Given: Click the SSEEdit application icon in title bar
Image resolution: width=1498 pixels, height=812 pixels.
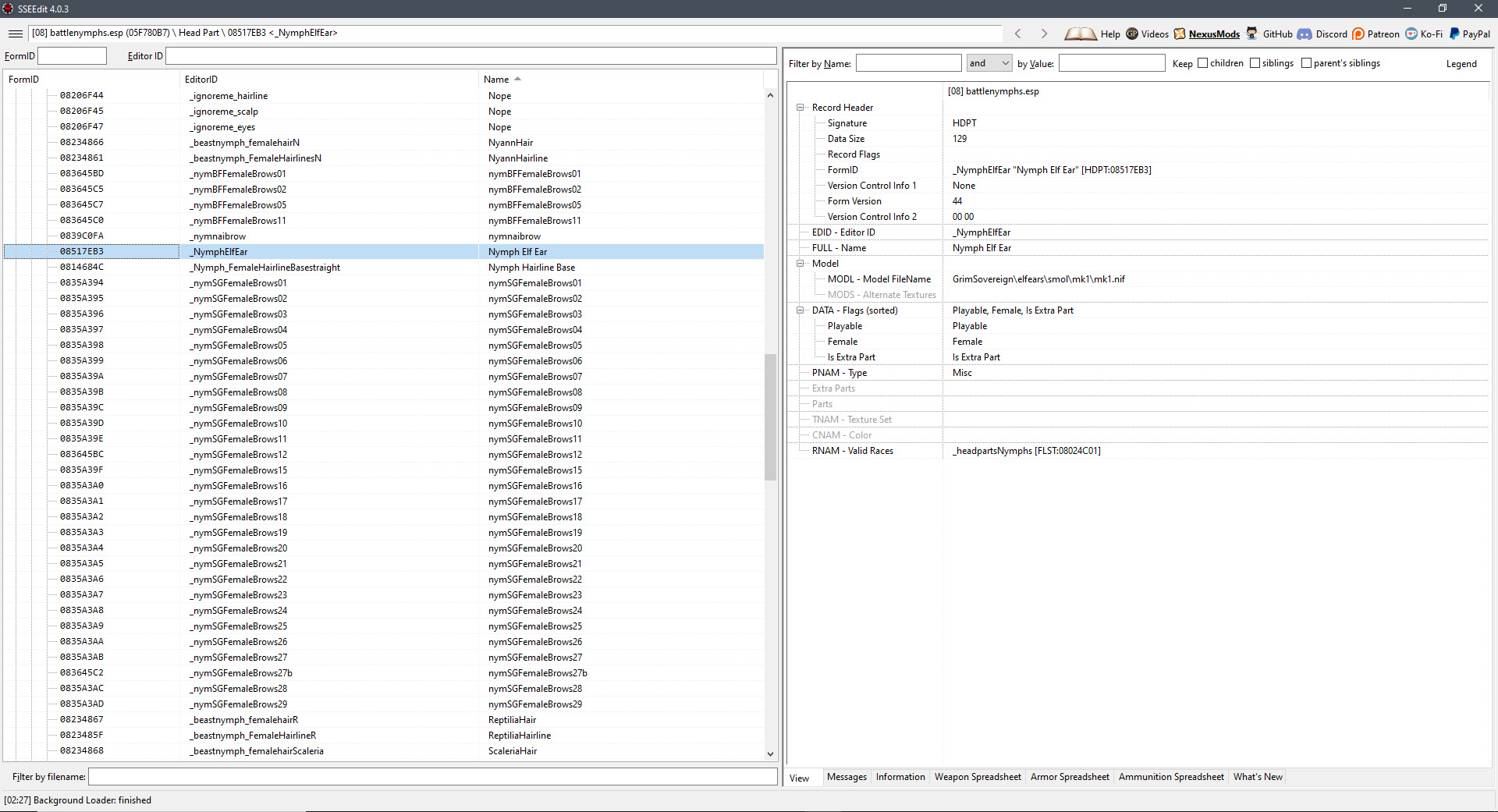Looking at the screenshot, I should [x=8, y=9].
